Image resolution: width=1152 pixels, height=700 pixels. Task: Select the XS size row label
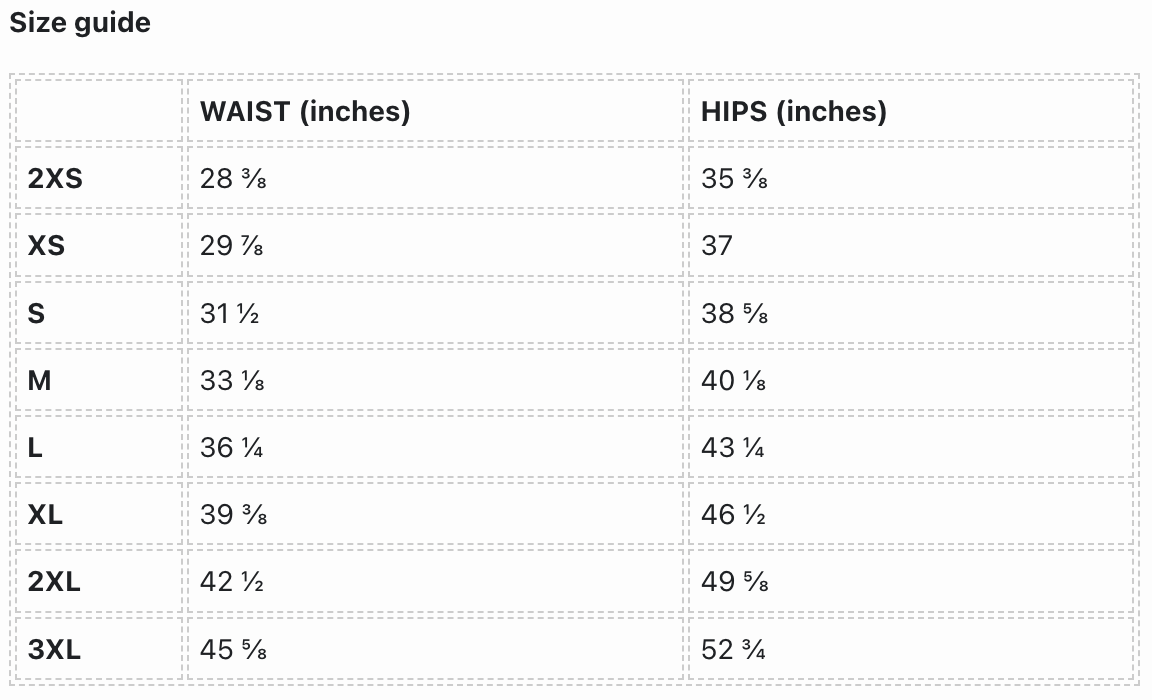click(x=46, y=246)
